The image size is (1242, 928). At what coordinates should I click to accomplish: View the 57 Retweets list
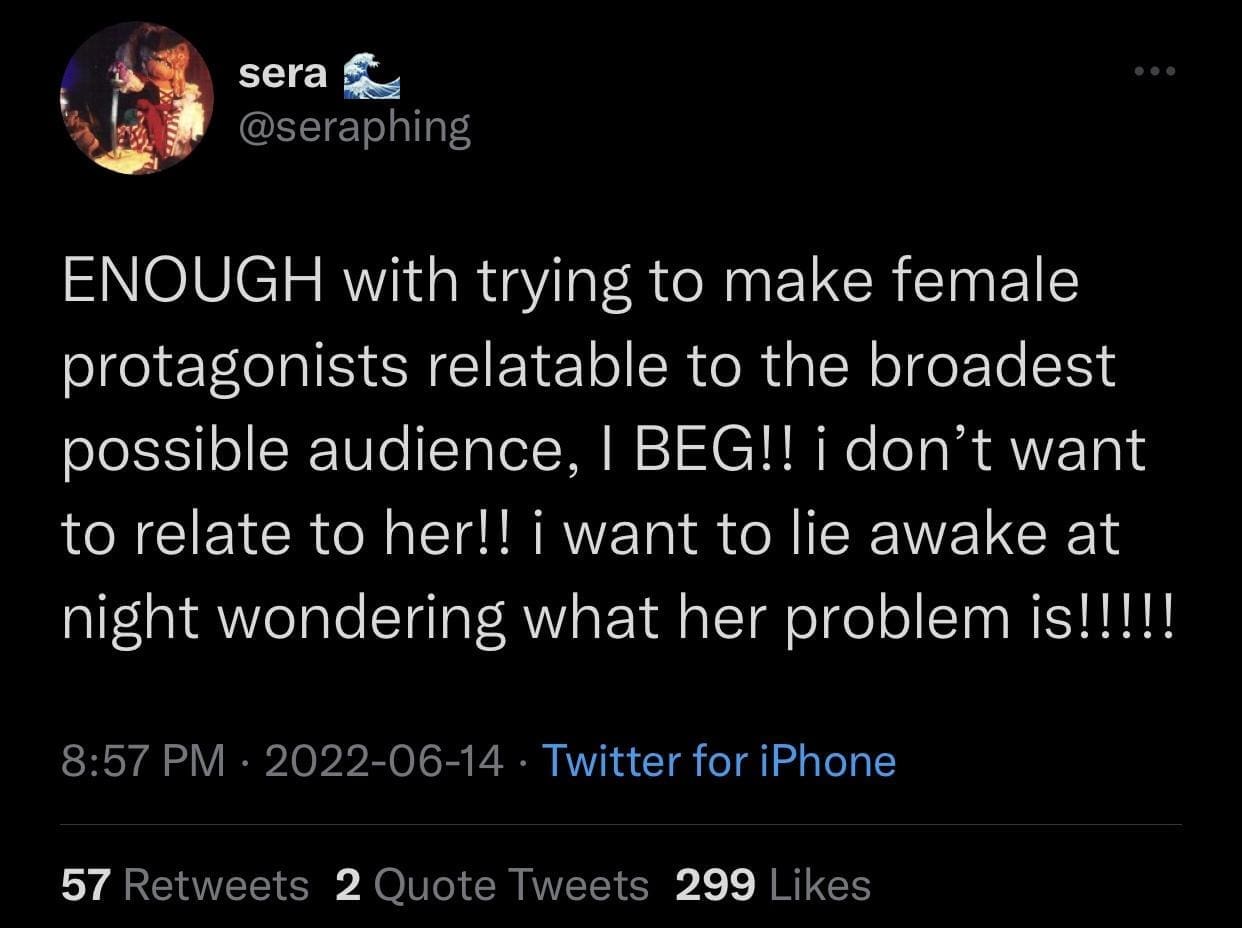pyautogui.click(x=185, y=885)
